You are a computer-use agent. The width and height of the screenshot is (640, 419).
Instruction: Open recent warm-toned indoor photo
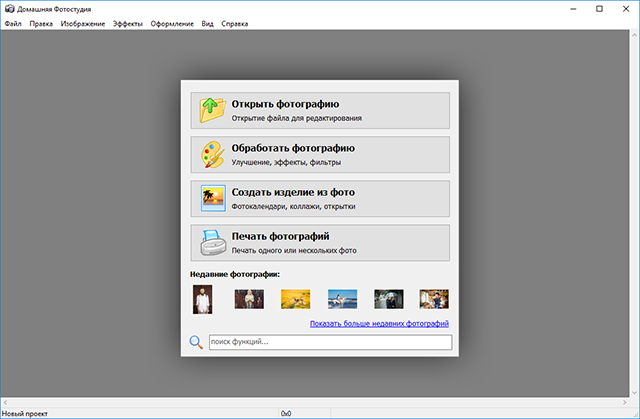pyautogui.click(x=434, y=299)
